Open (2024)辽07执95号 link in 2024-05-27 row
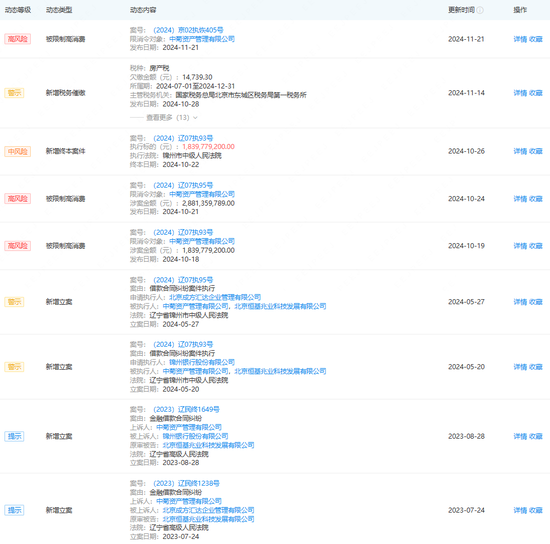The height and width of the screenshot is (544, 550). click(183, 280)
